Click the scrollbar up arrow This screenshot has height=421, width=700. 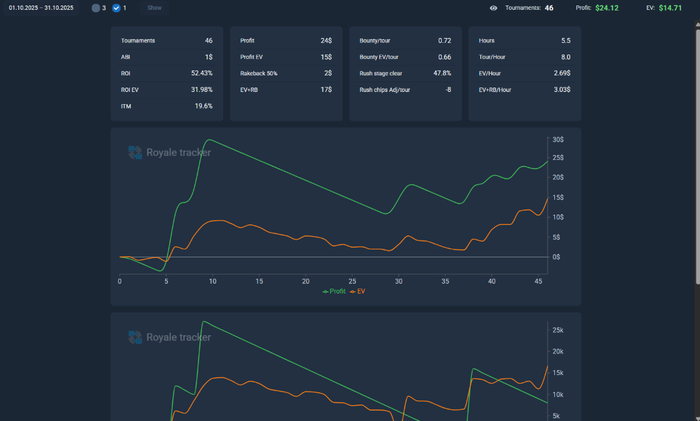point(697,25)
